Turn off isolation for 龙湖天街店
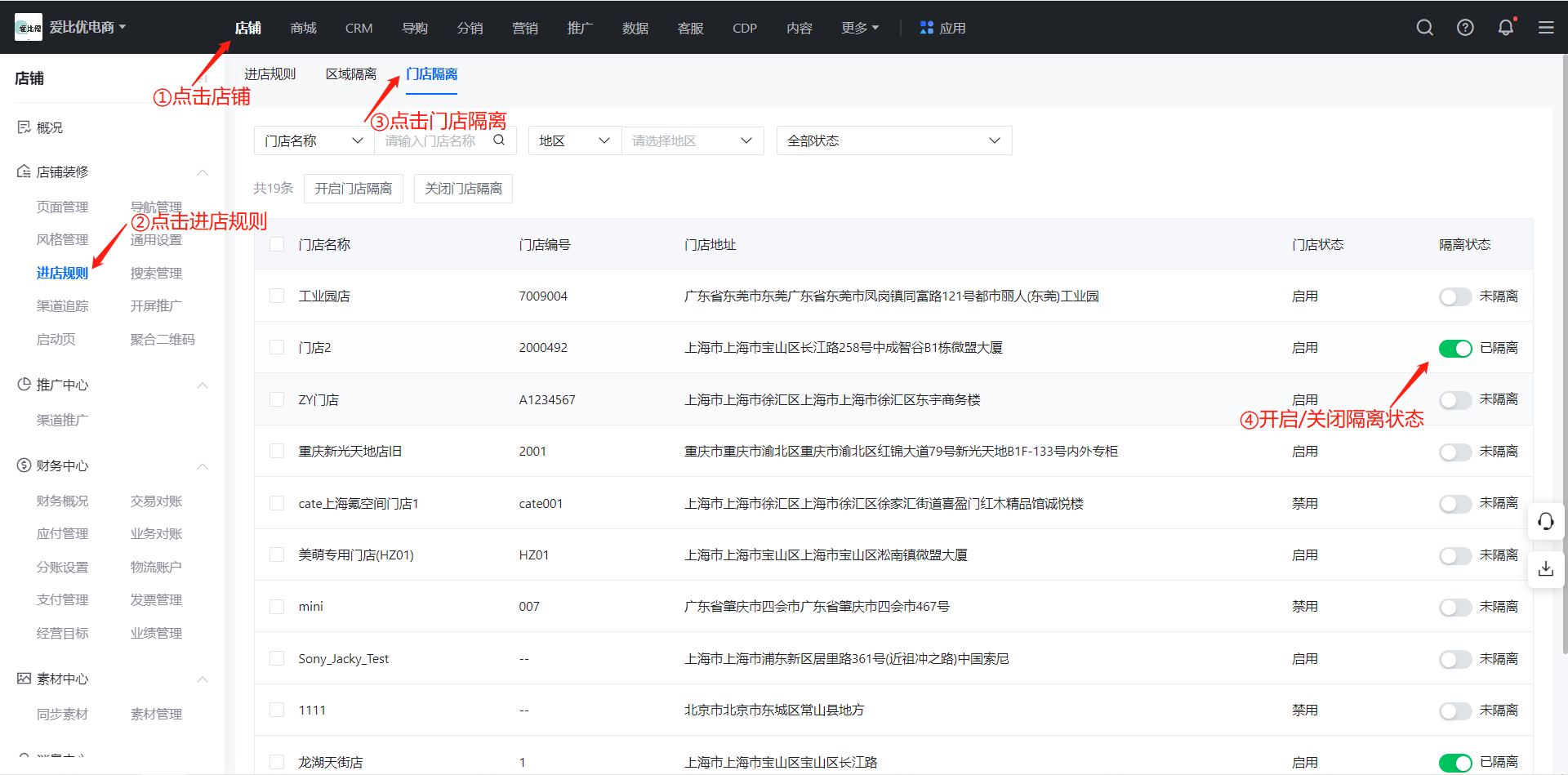This screenshot has height=775, width=1568. point(1455,763)
